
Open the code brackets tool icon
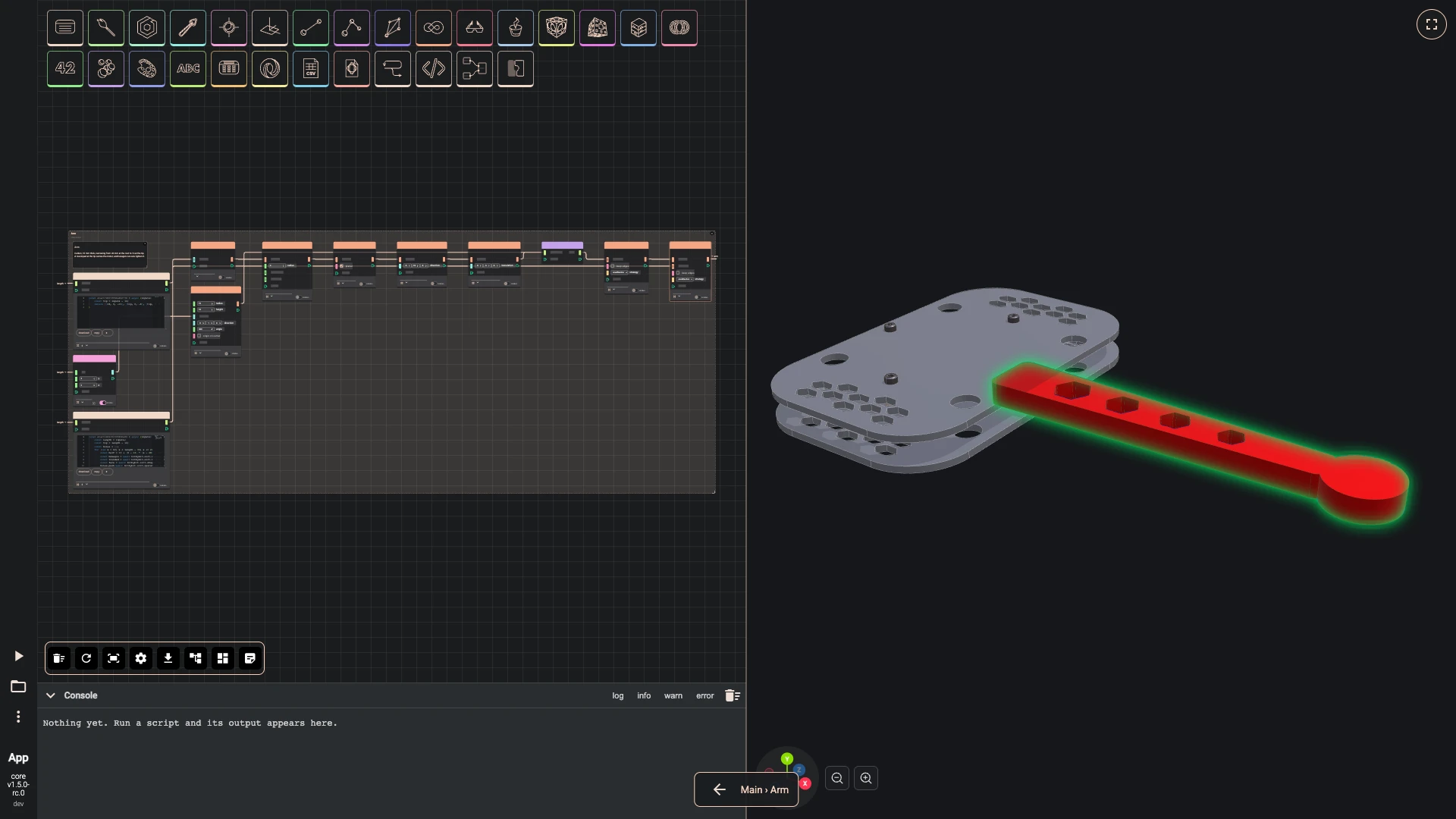434,69
